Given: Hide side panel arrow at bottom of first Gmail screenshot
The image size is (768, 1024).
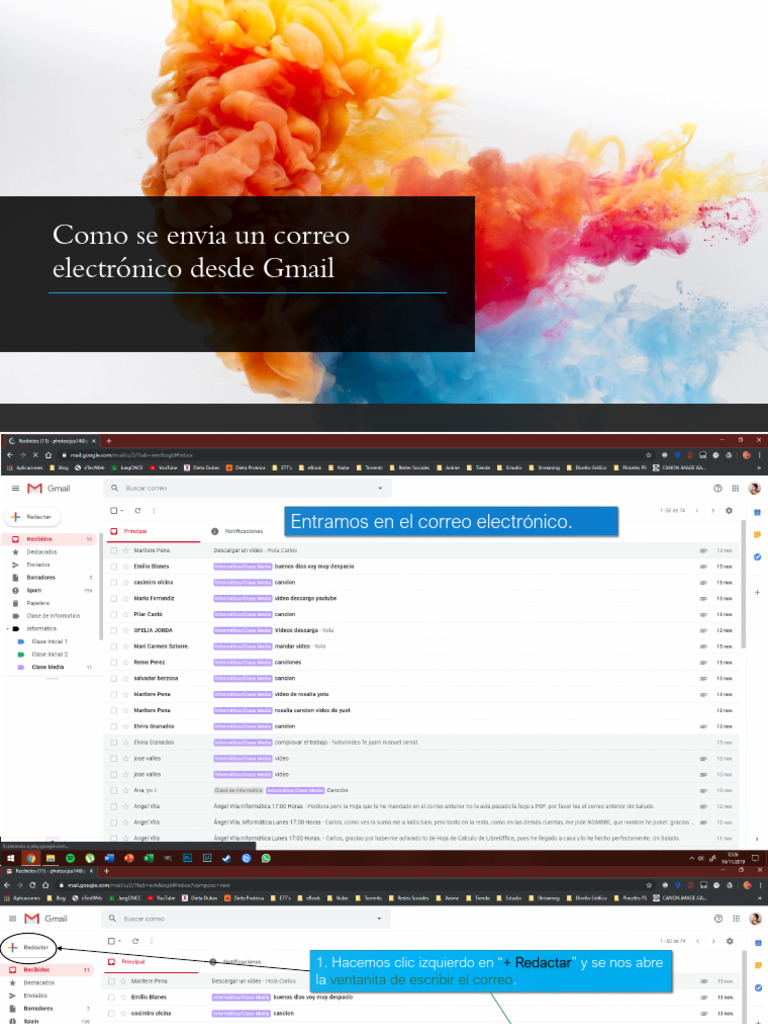Looking at the screenshot, I should [x=758, y=839].
